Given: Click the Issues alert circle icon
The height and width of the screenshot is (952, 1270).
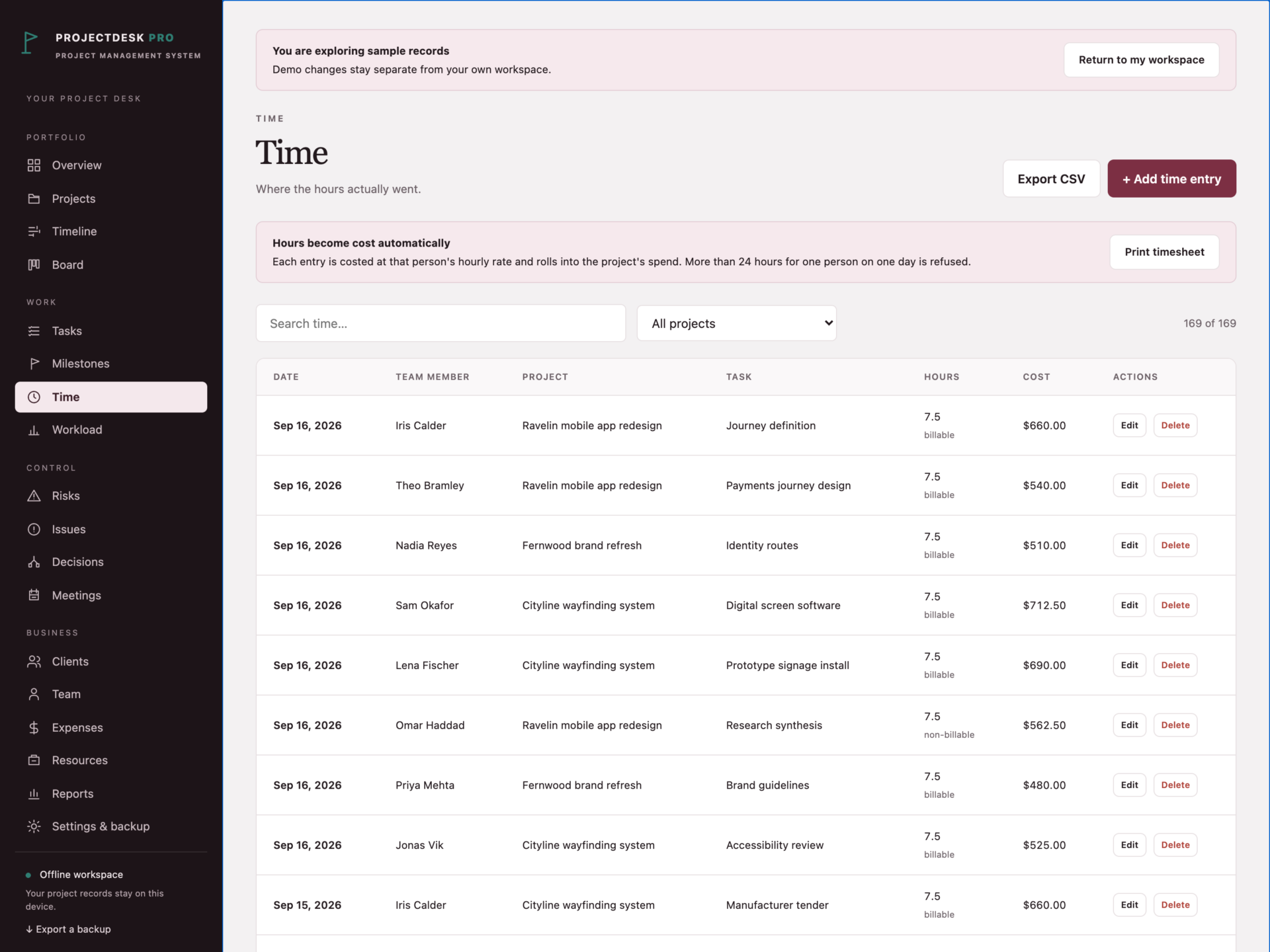Looking at the screenshot, I should (x=34, y=530).
